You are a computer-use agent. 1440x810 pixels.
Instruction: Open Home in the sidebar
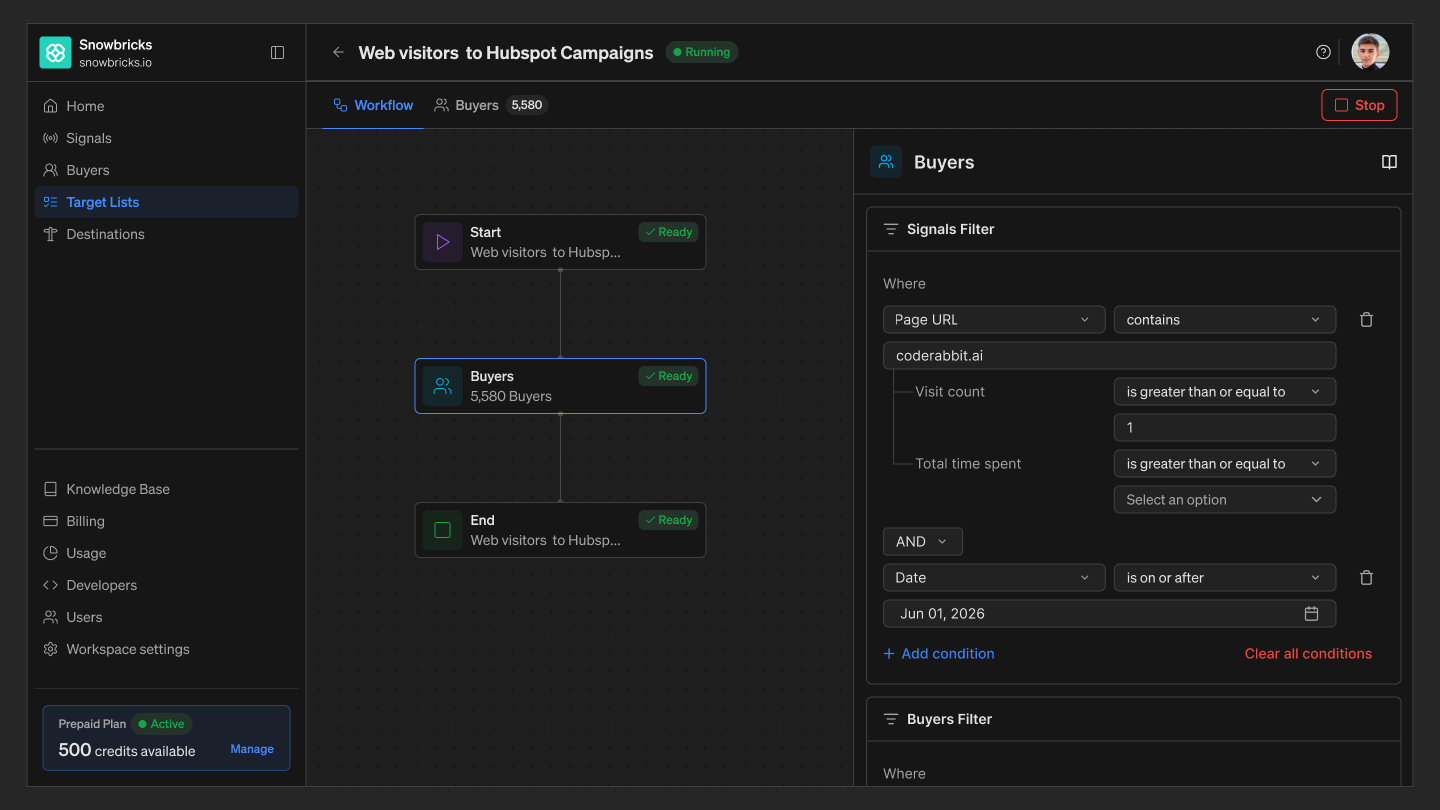tap(166, 106)
